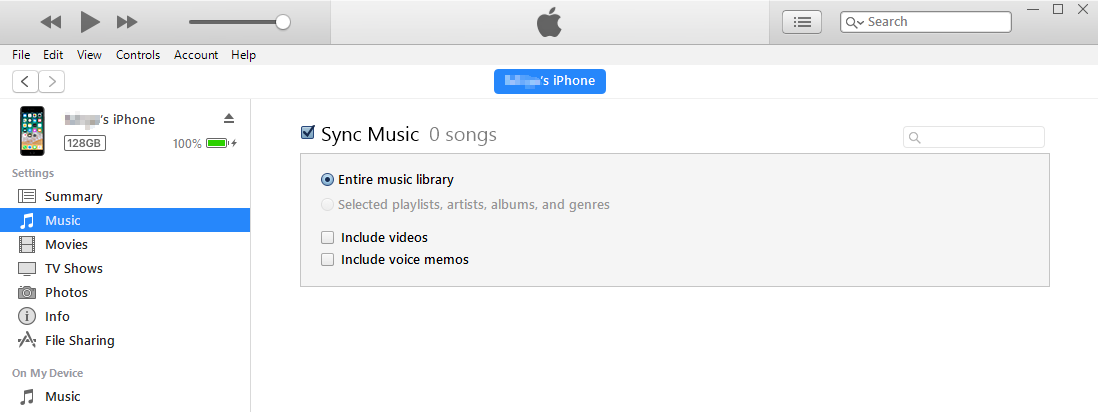Uncheck the Sync Music checkbox
The image size is (1098, 412).
307,132
